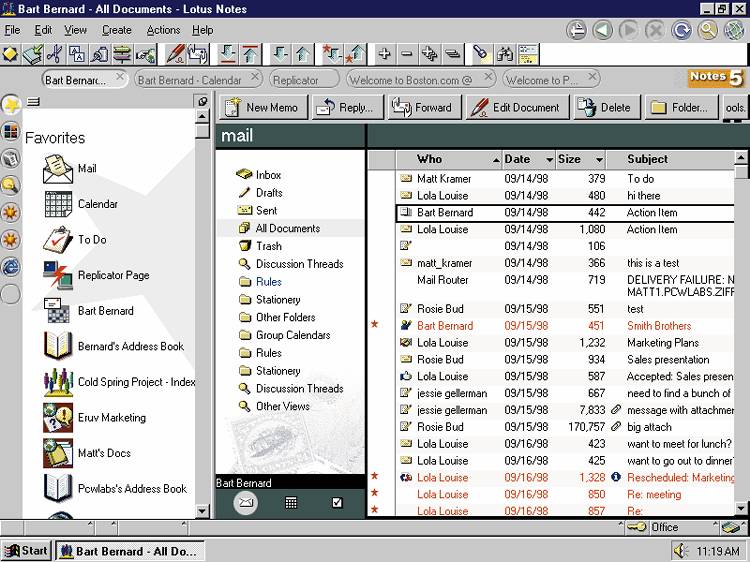Select the Smith Brothers message row
This screenshot has width=750, height=562.
pyautogui.click(x=552, y=326)
